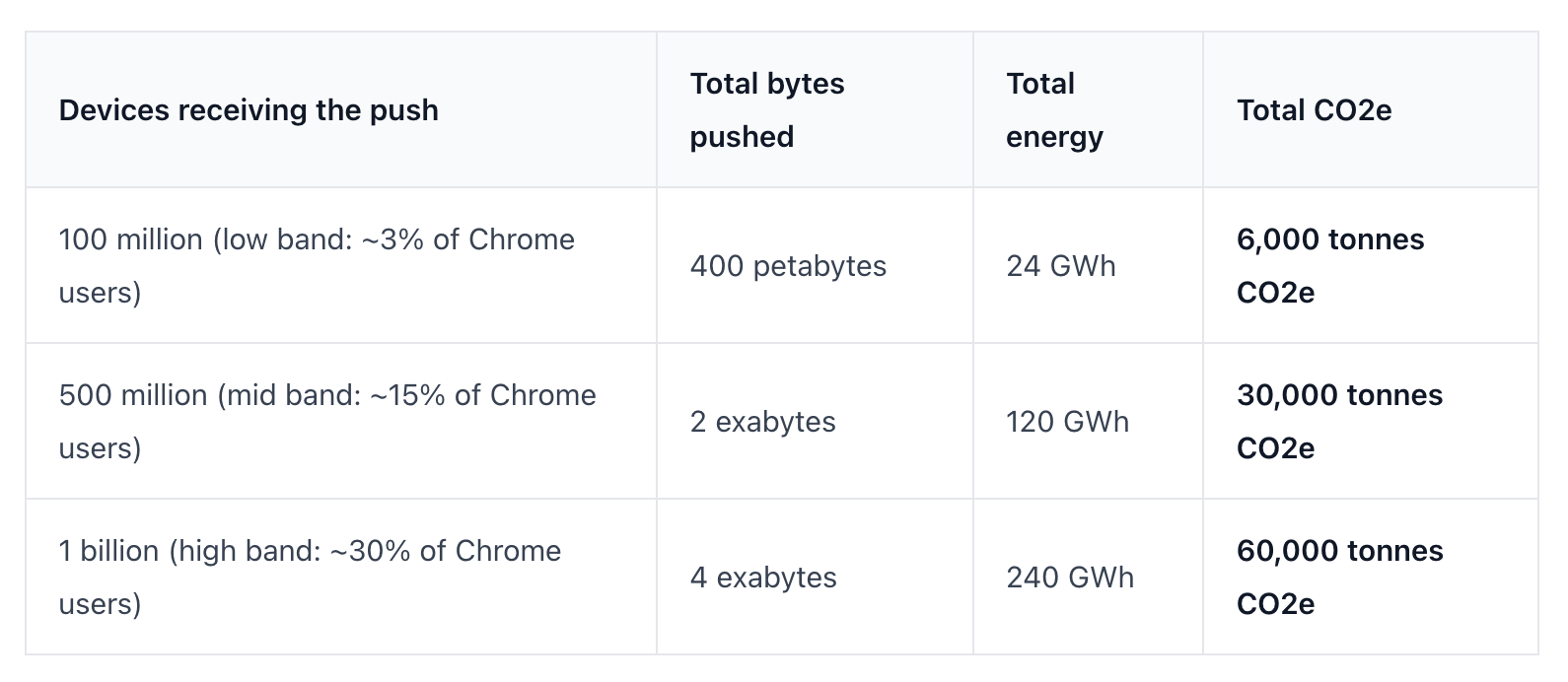Click the 'Total energy' column header
The image size is (1568, 682).
tap(1054, 110)
